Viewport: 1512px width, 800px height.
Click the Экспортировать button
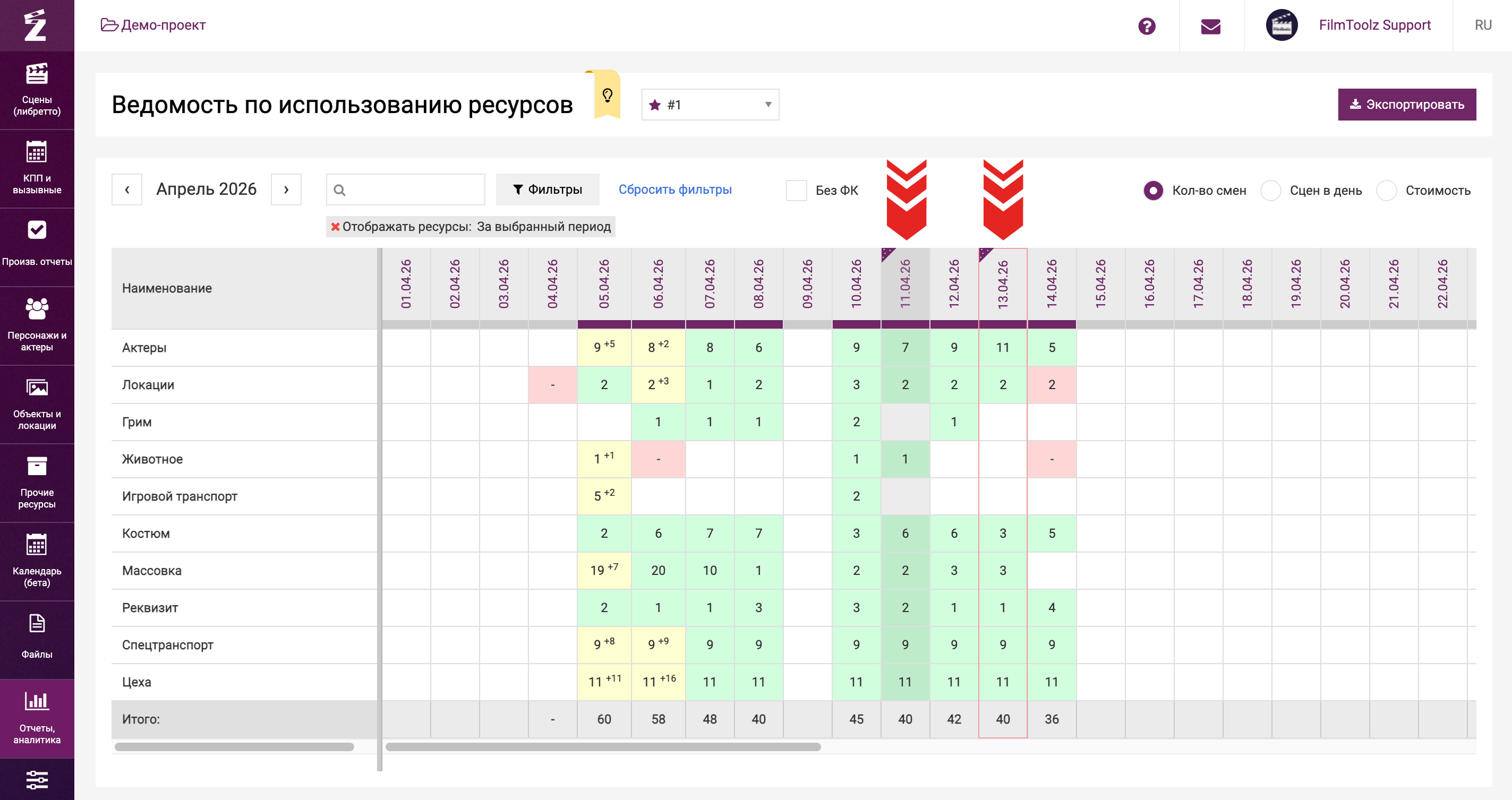pos(1406,105)
